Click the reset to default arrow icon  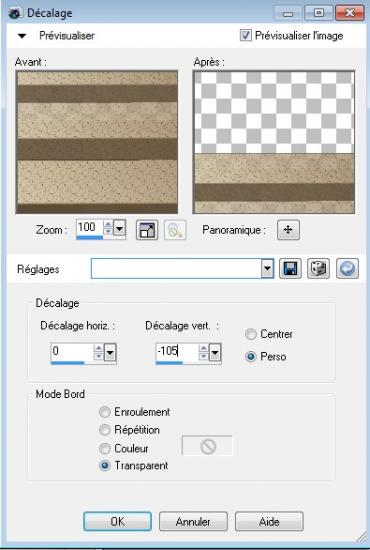[347, 269]
